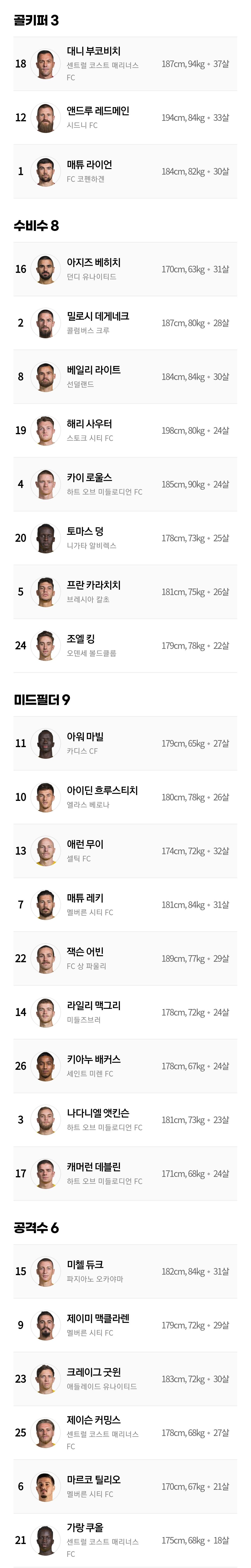Open 제이미 맥클라렌 player profile
Image resolution: width=251 pixels, height=1568 pixels.
pyautogui.click(x=125, y=1325)
